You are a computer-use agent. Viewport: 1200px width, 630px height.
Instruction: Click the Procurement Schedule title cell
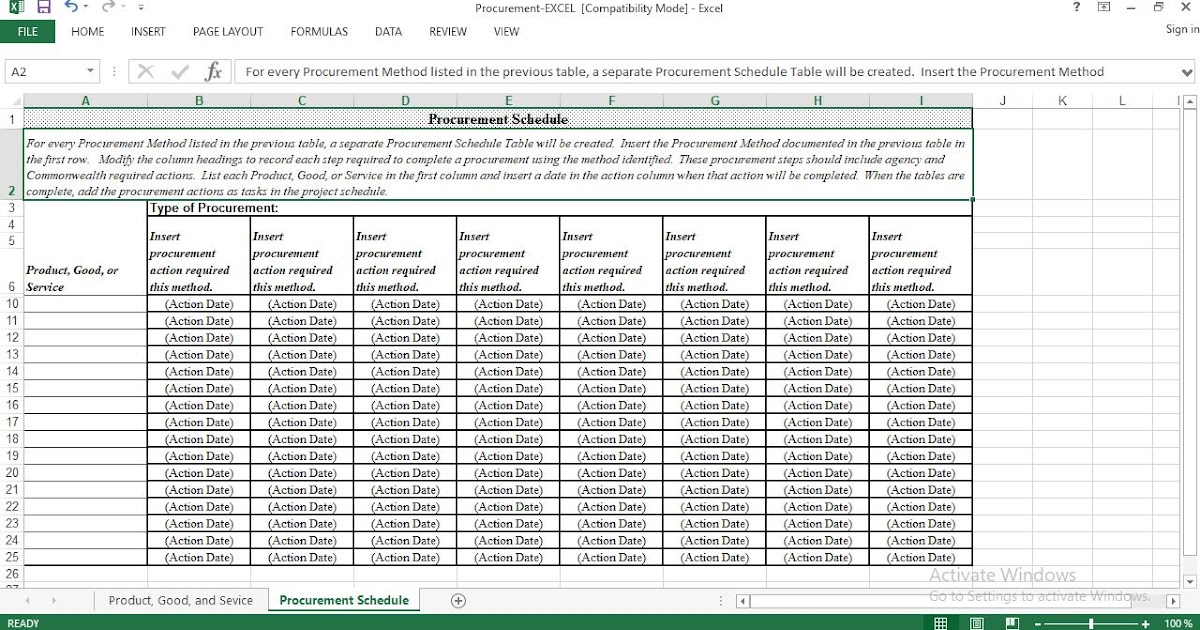coord(498,119)
